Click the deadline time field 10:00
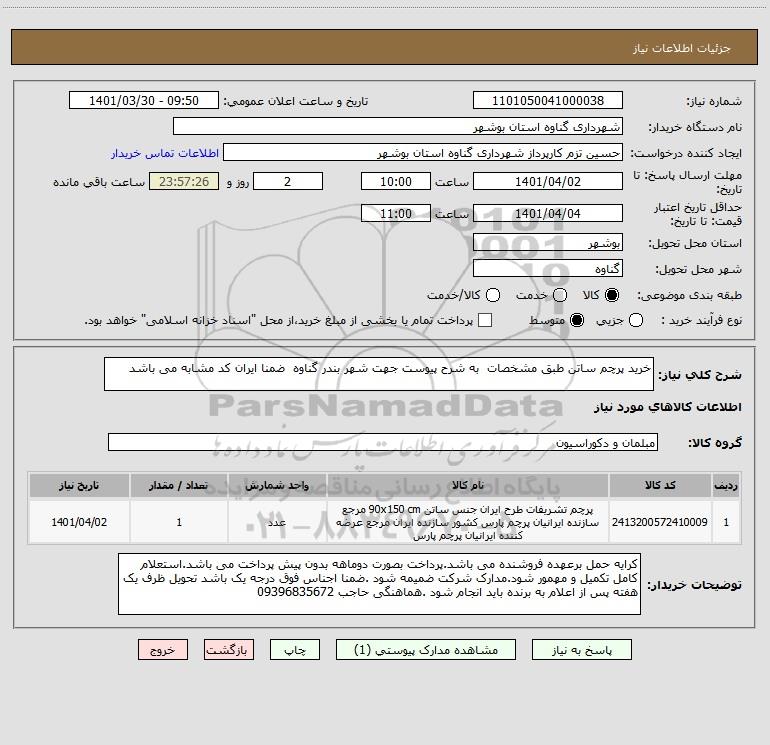 [x=396, y=181]
